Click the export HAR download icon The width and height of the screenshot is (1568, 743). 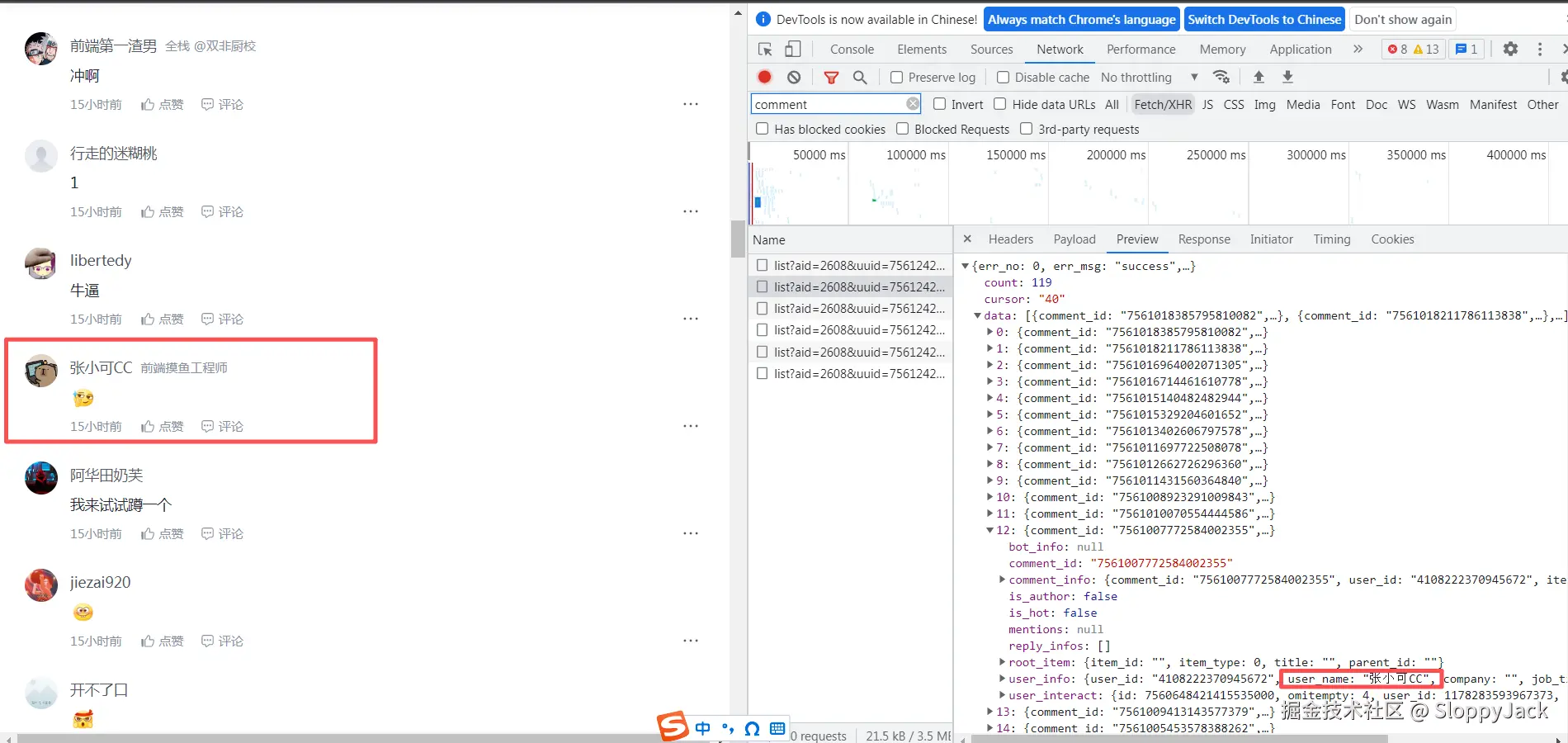1287,77
